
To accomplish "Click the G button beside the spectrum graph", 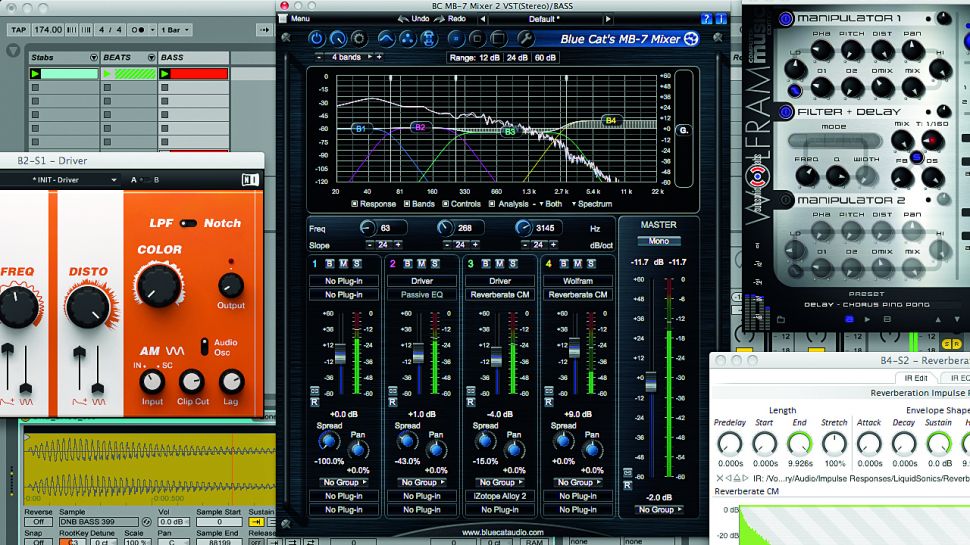I will (x=684, y=131).
